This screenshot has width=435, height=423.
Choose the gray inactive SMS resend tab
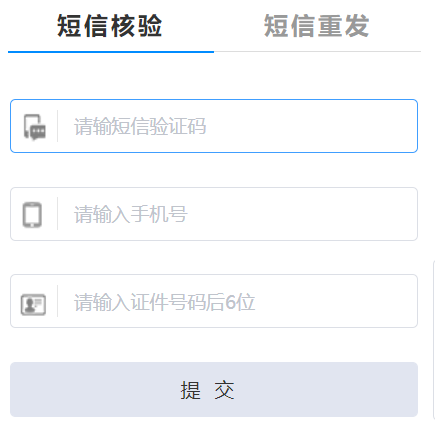click(x=316, y=26)
